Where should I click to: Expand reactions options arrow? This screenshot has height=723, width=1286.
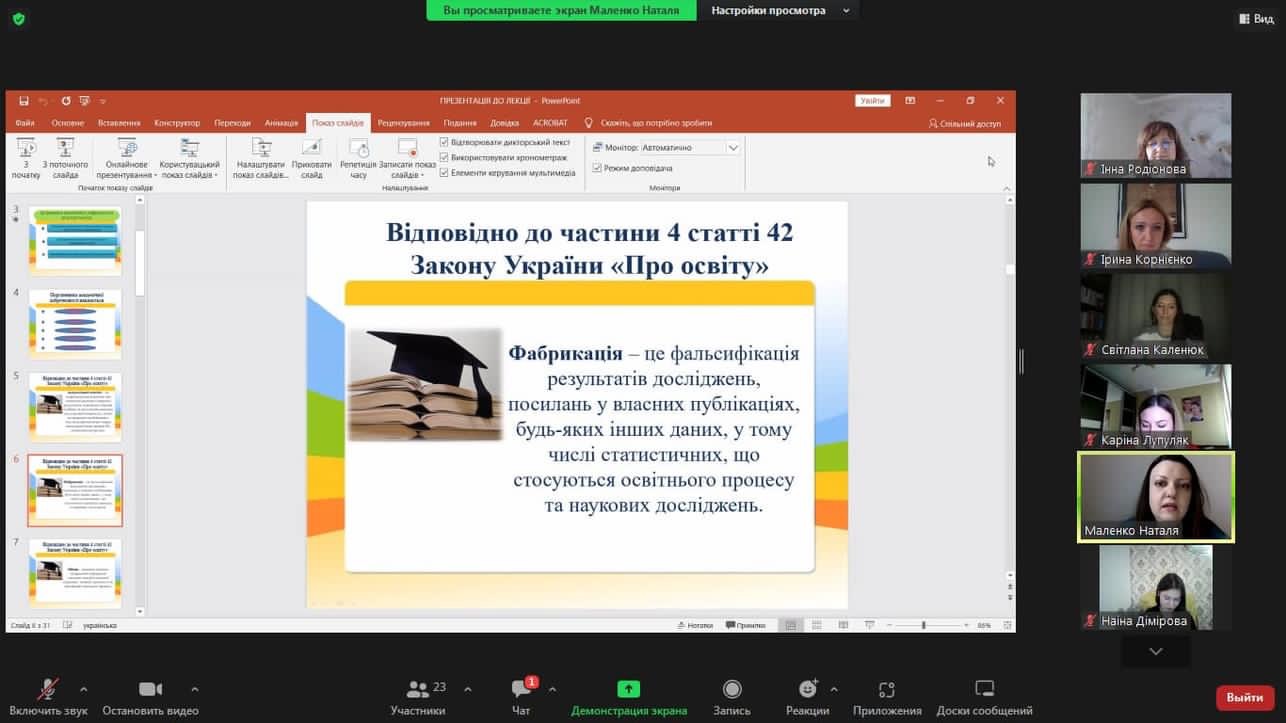click(834, 689)
